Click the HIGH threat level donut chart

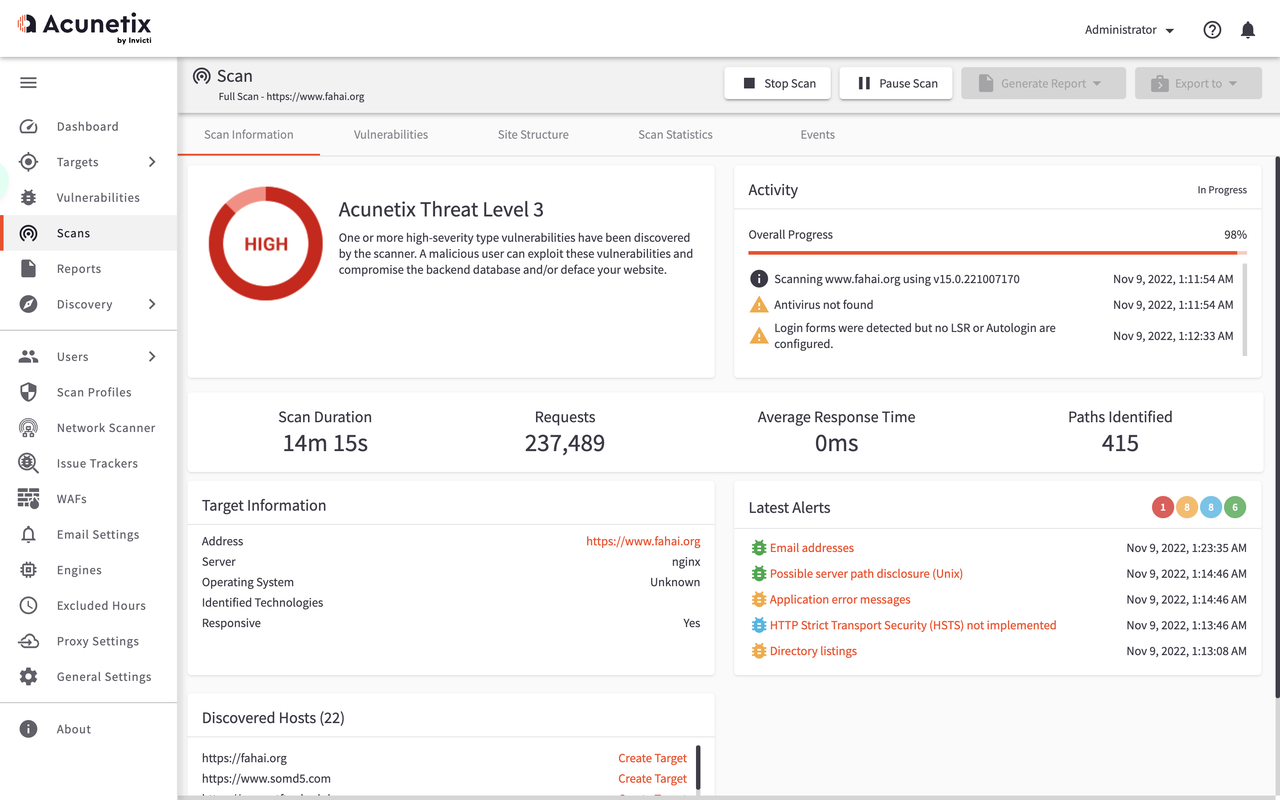(266, 243)
